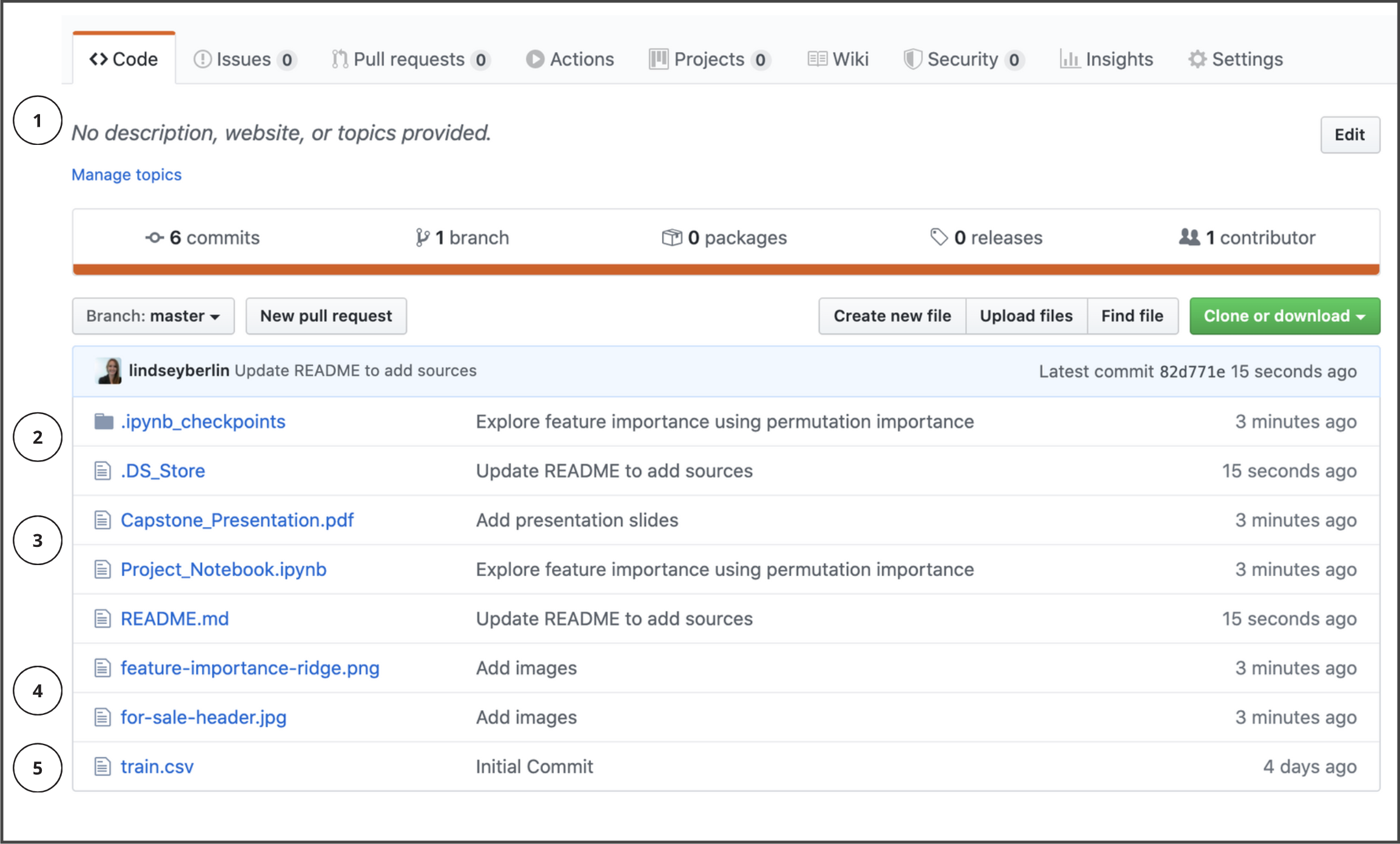Viewport: 1400px width, 844px height.
Task: Open the Pull requests tab
Action: (x=410, y=59)
